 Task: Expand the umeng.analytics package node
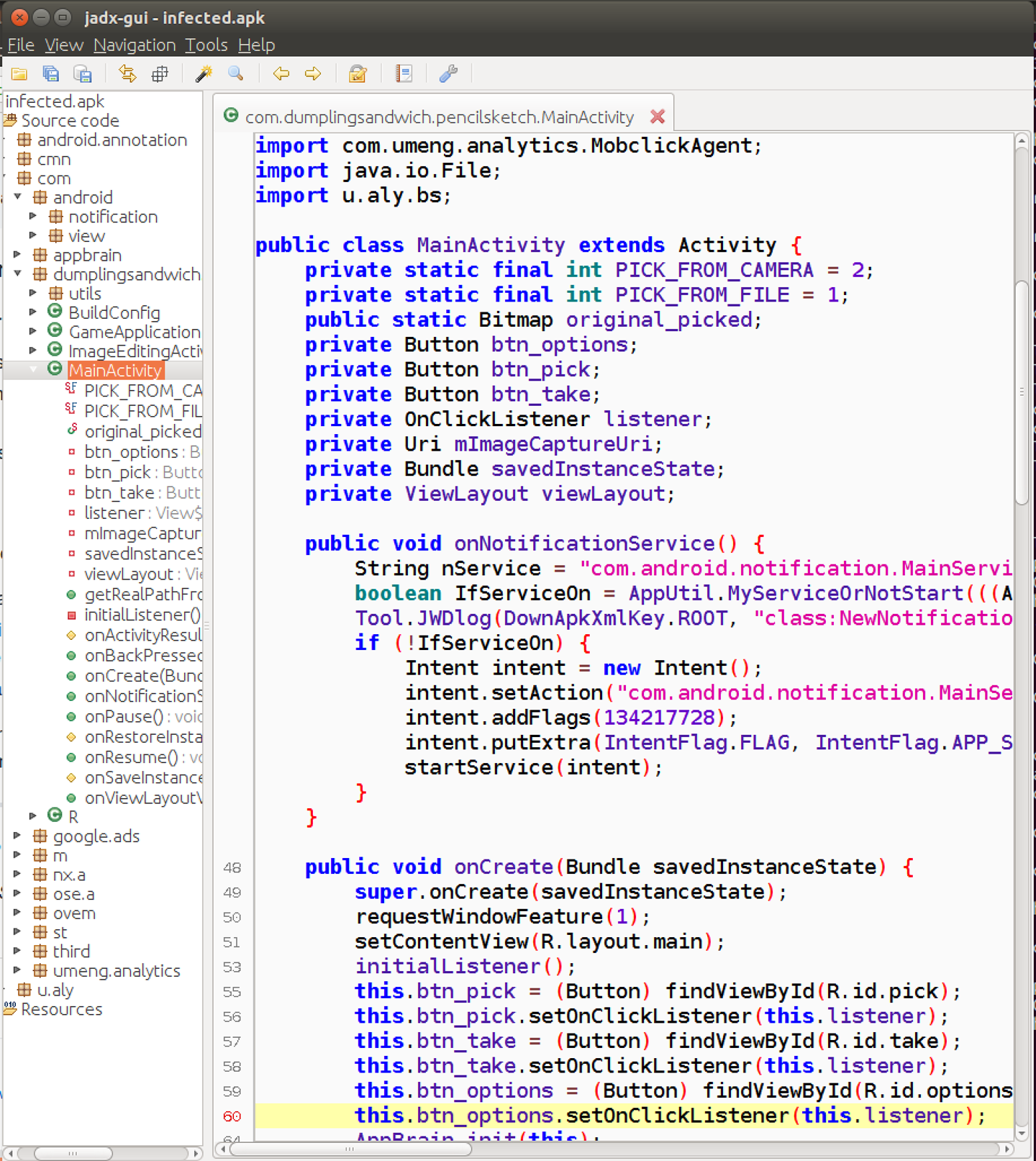(x=18, y=970)
